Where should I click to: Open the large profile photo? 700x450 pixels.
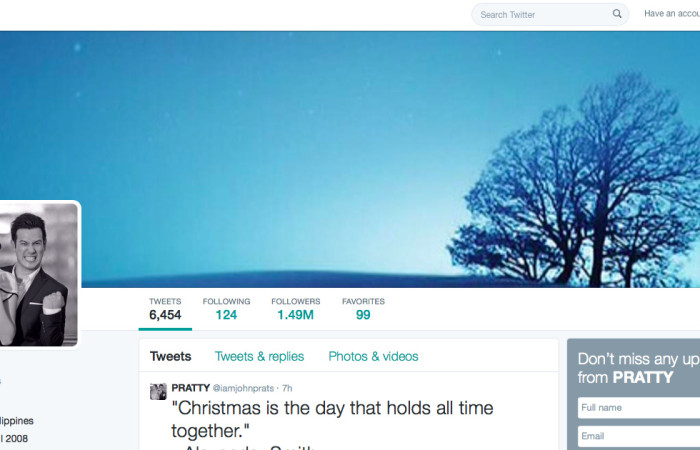(38, 275)
